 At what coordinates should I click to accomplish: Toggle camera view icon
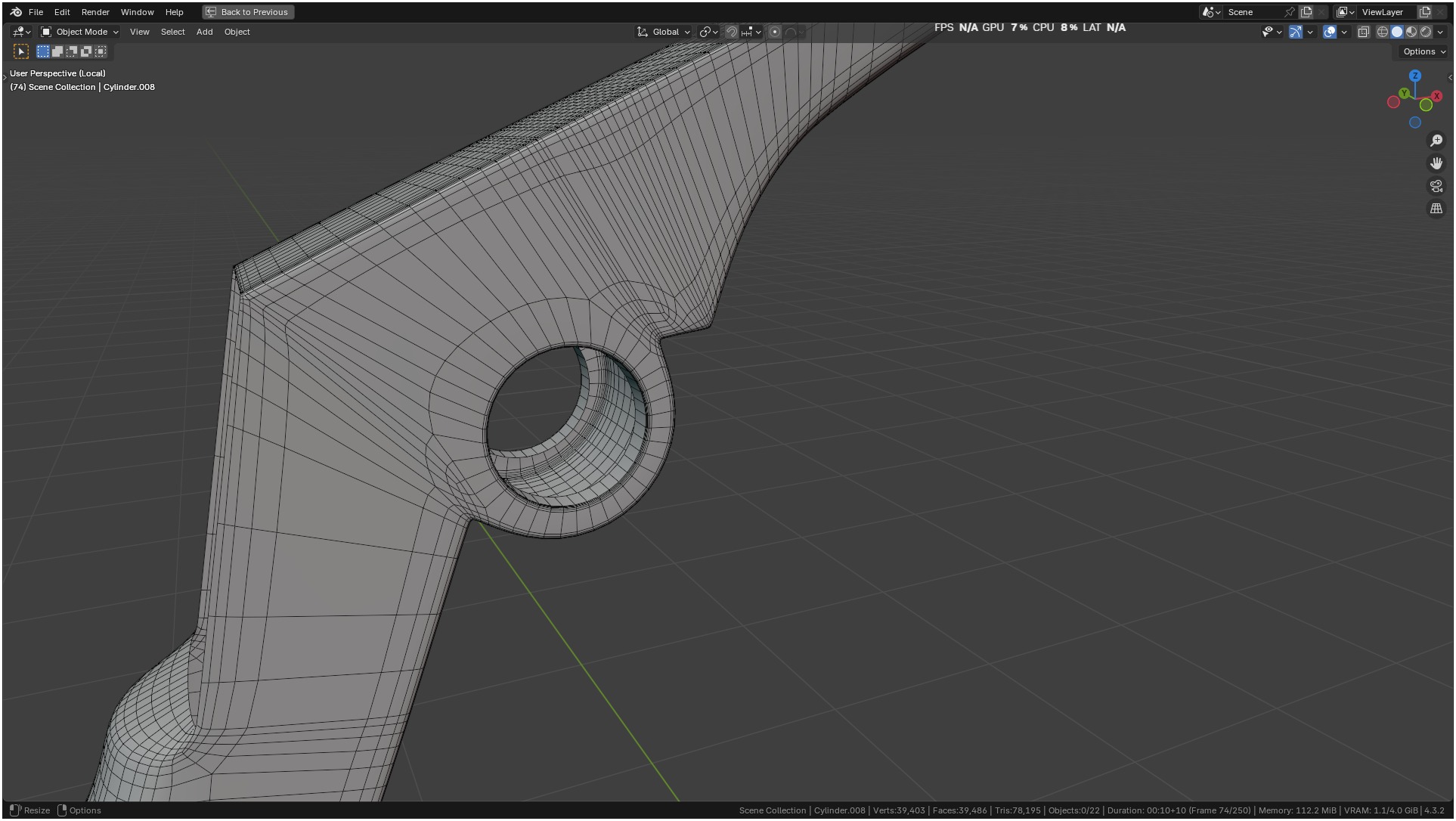pyautogui.click(x=1436, y=186)
